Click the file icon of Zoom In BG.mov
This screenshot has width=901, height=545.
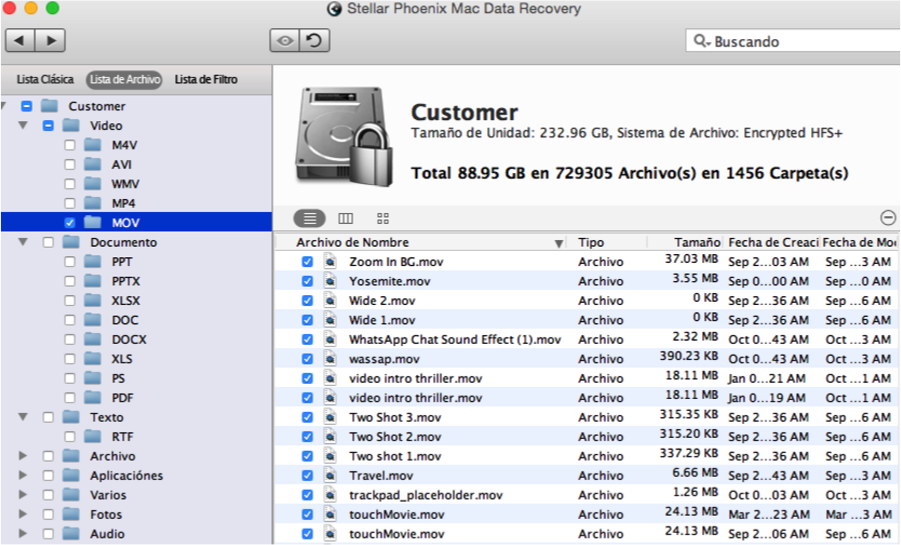coord(330,262)
